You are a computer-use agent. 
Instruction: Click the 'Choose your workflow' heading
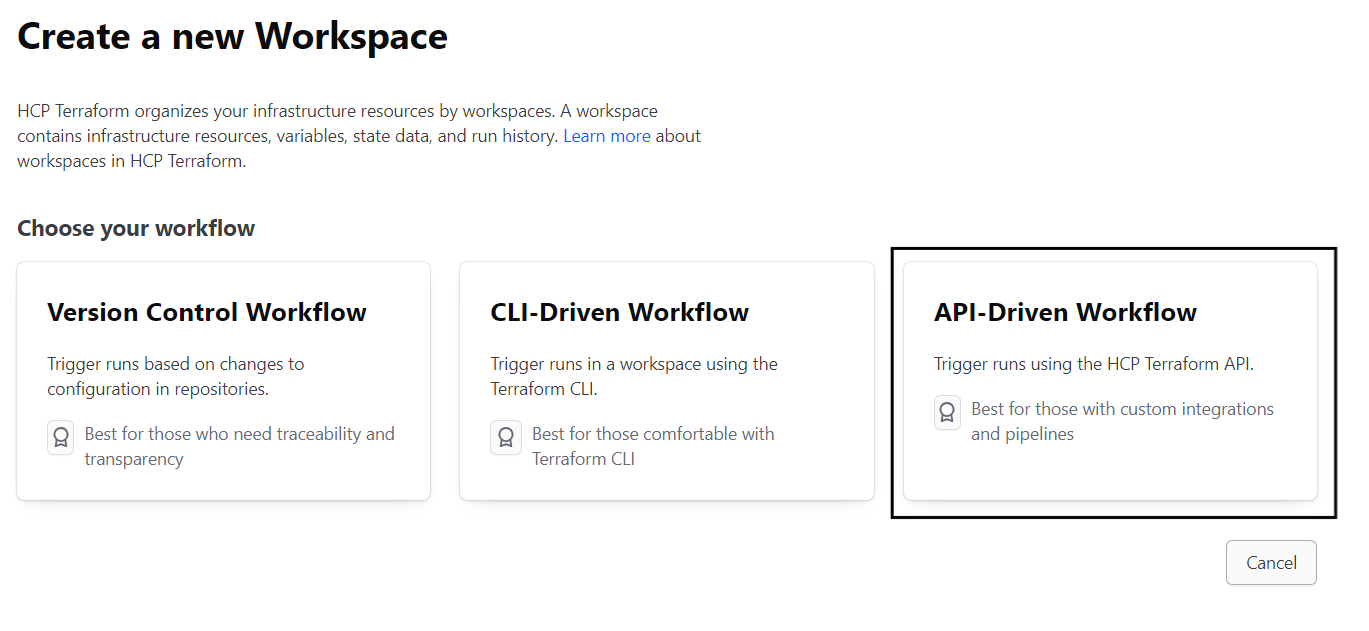coord(136,228)
